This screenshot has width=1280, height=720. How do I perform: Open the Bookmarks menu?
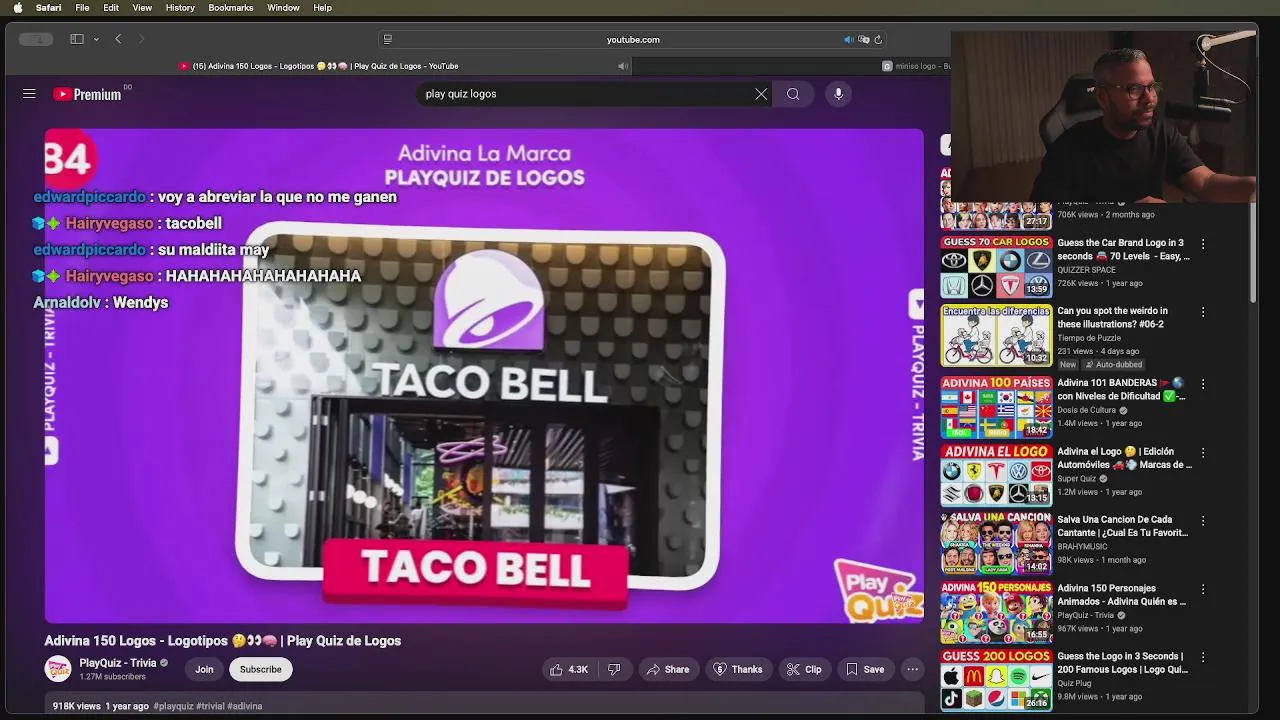point(230,7)
